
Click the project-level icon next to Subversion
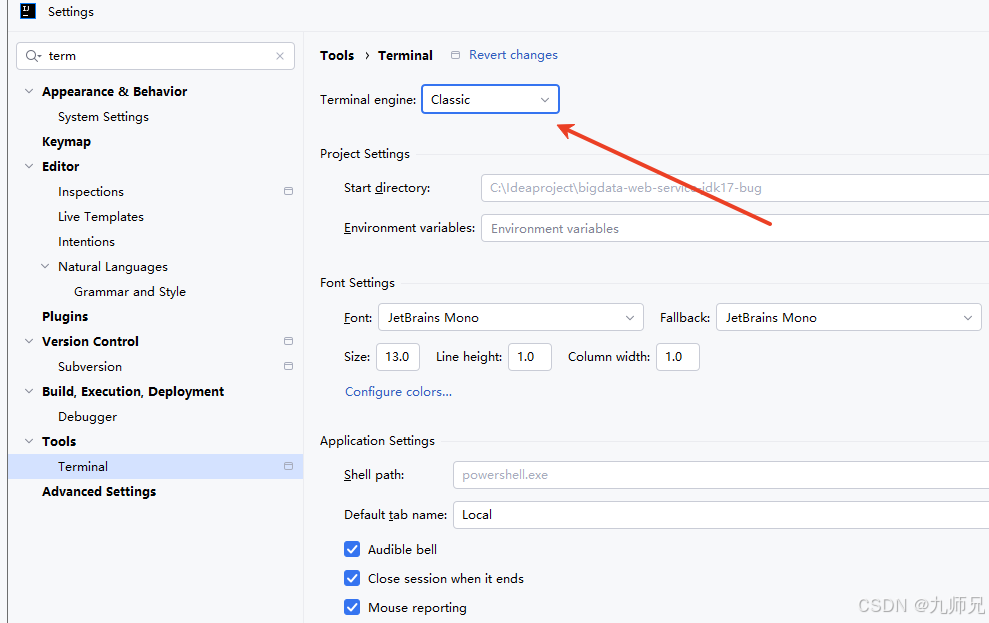coord(288,366)
